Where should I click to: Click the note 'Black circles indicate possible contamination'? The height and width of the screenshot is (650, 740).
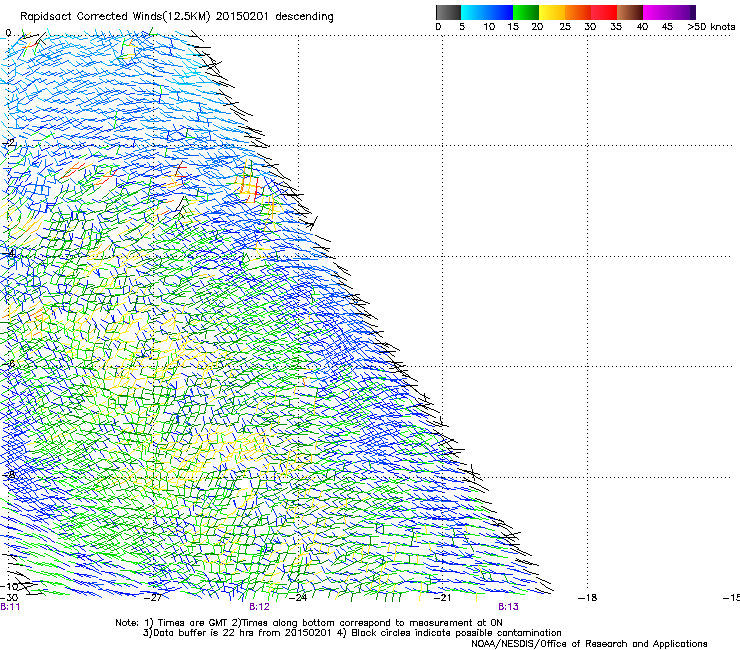pyautogui.click(x=456, y=633)
